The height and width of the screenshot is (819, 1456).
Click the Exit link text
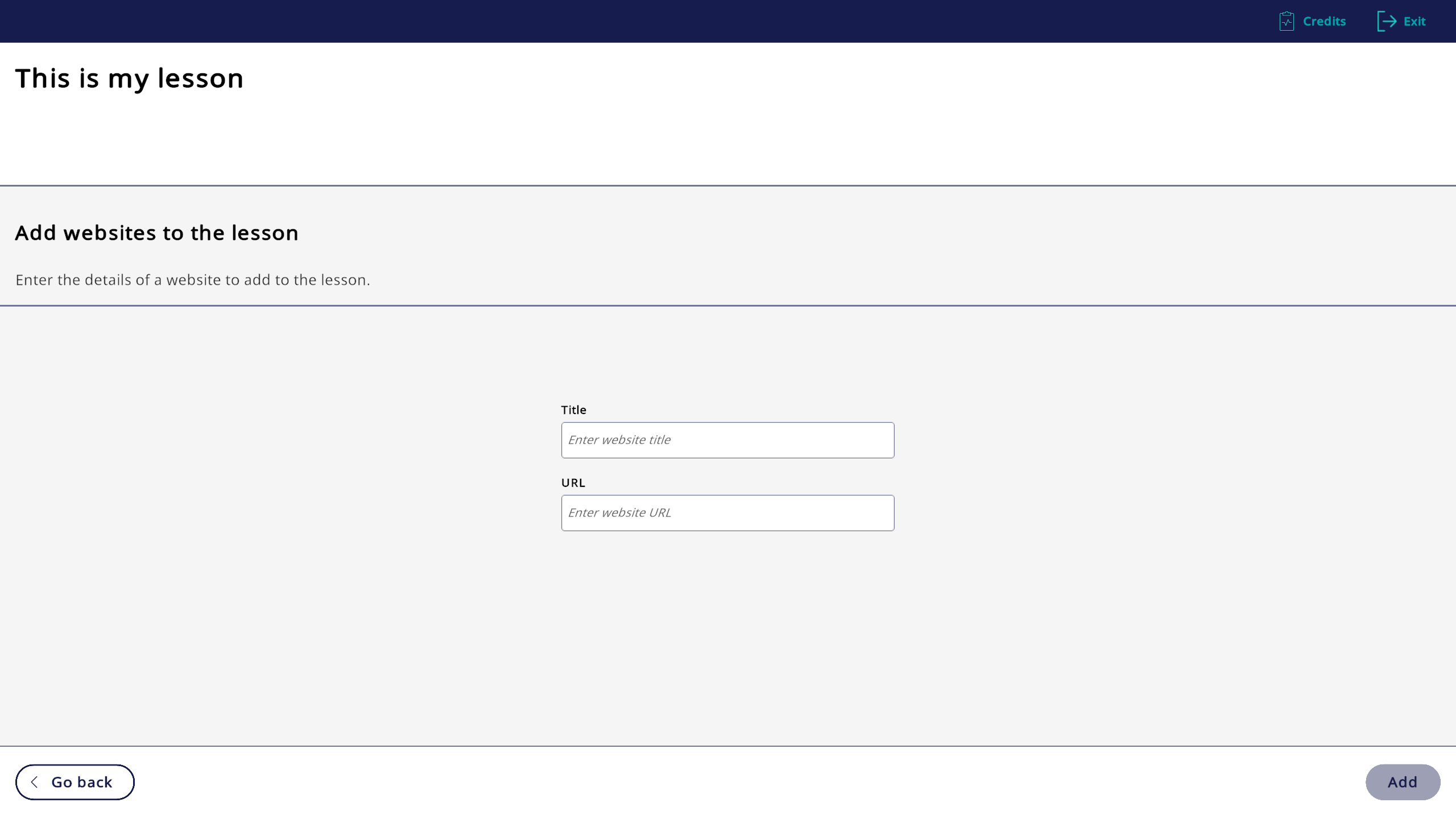tap(1414, 21)
